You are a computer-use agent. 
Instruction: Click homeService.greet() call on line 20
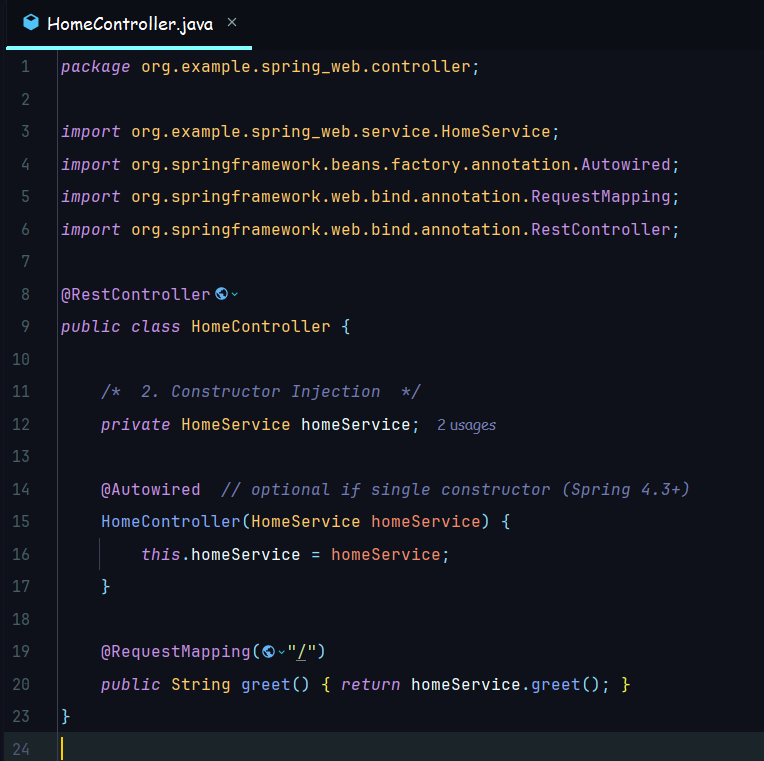tap(505, 685)
